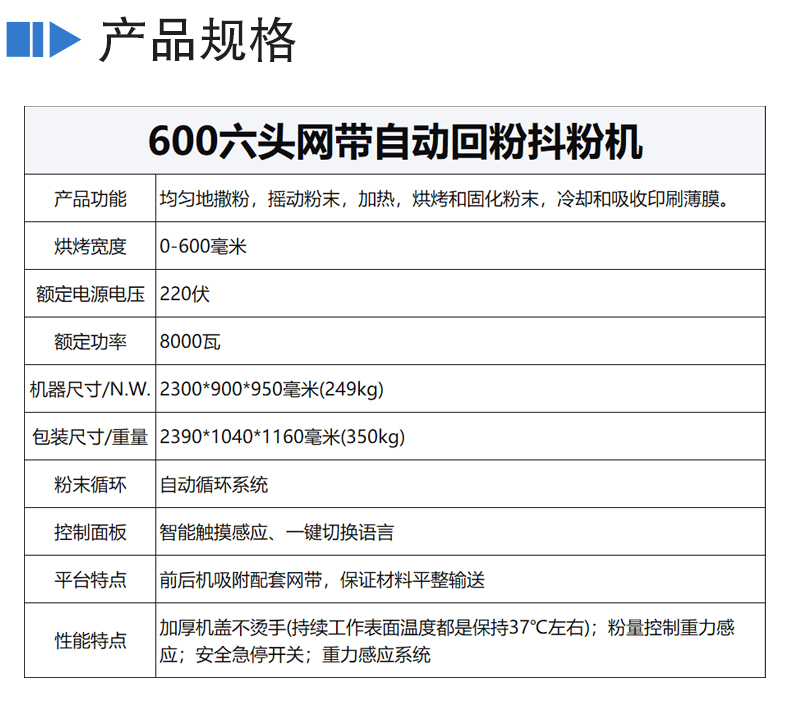Click the 额定电源电压 row label
This screenshot has height=706, width=790.
pyautogui.click(x=90, y=294)
